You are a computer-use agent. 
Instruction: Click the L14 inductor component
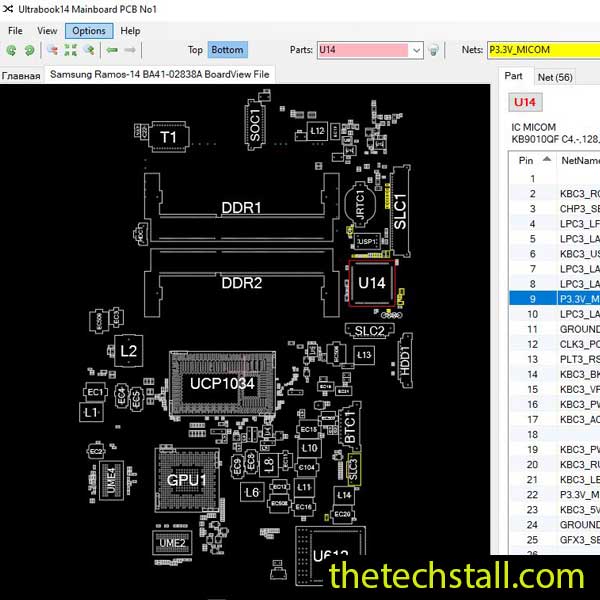pyautogui.click(x=344, y=495)
